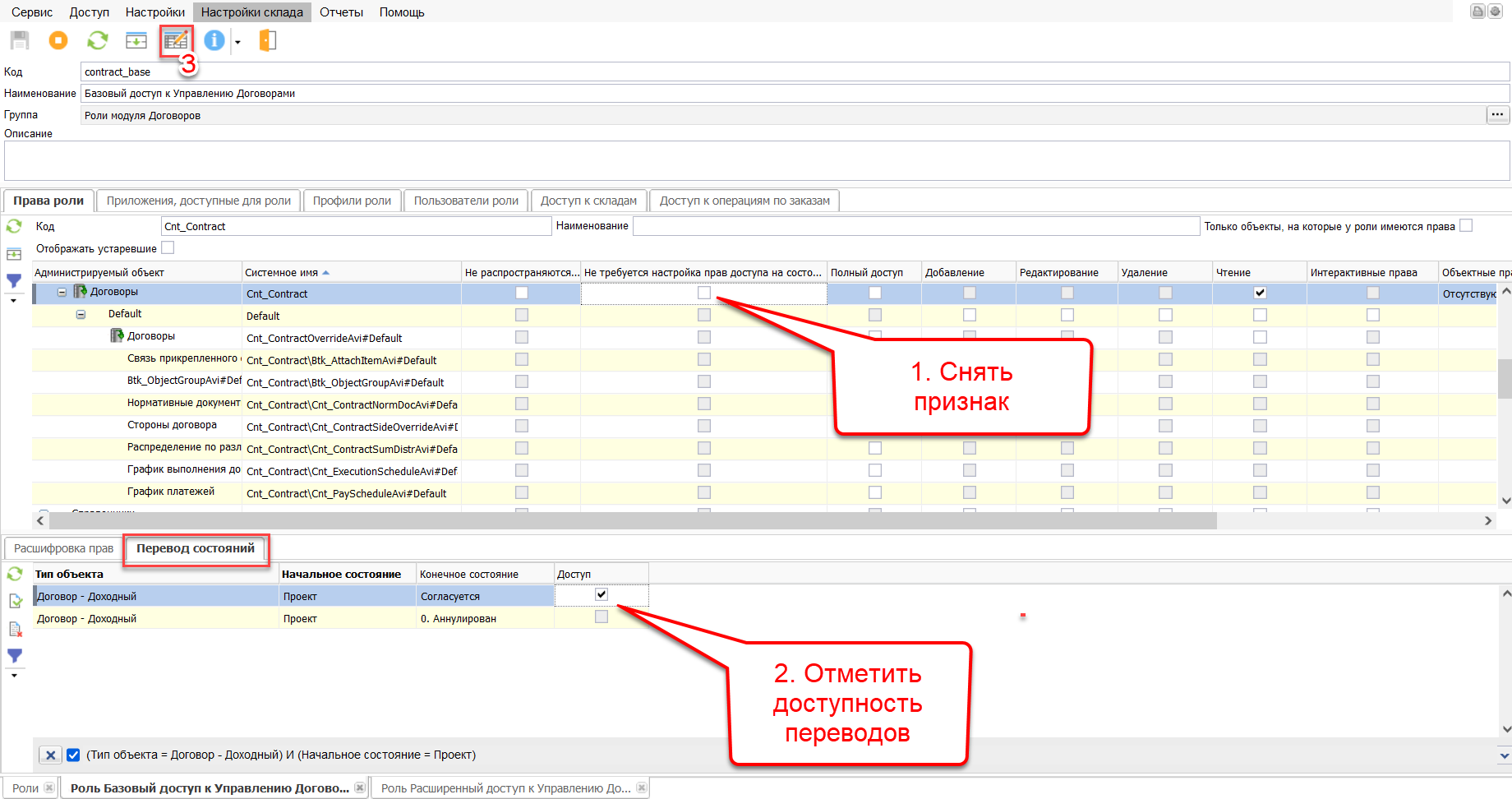The width and height of the screenshot is (1512, 799).
Task: Click the green refresh icon in main toolbar
Action: [98, 40]
